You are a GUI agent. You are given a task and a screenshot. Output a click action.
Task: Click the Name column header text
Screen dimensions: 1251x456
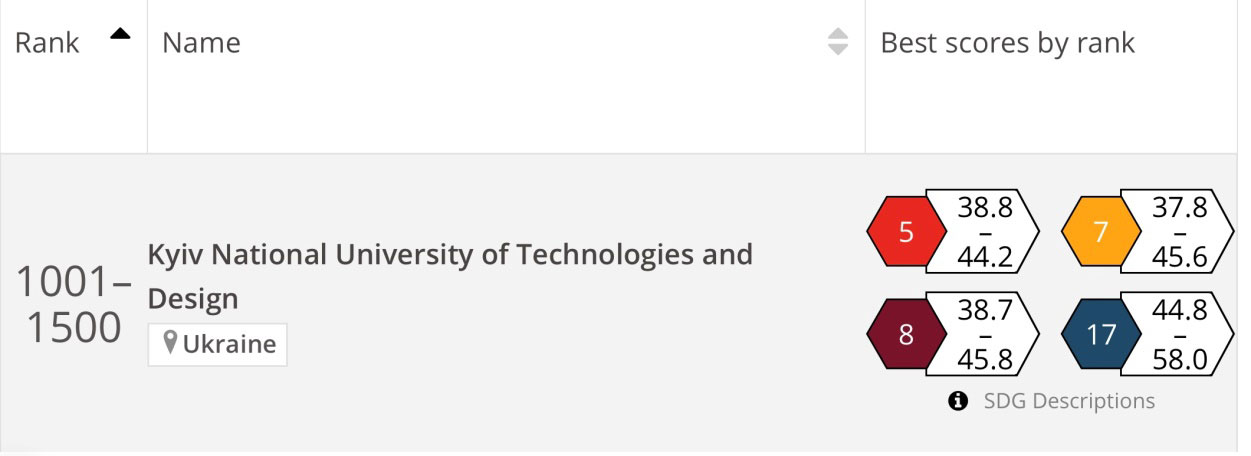click(x=201, y=42)
